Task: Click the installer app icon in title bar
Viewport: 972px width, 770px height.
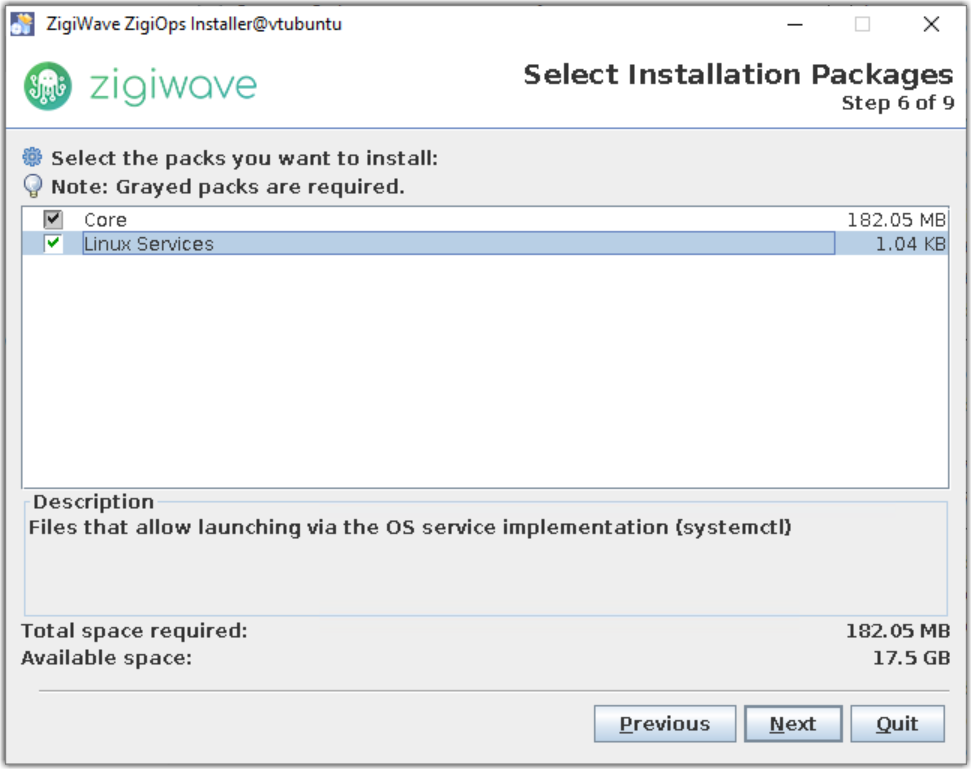Action: pos(22,24)
